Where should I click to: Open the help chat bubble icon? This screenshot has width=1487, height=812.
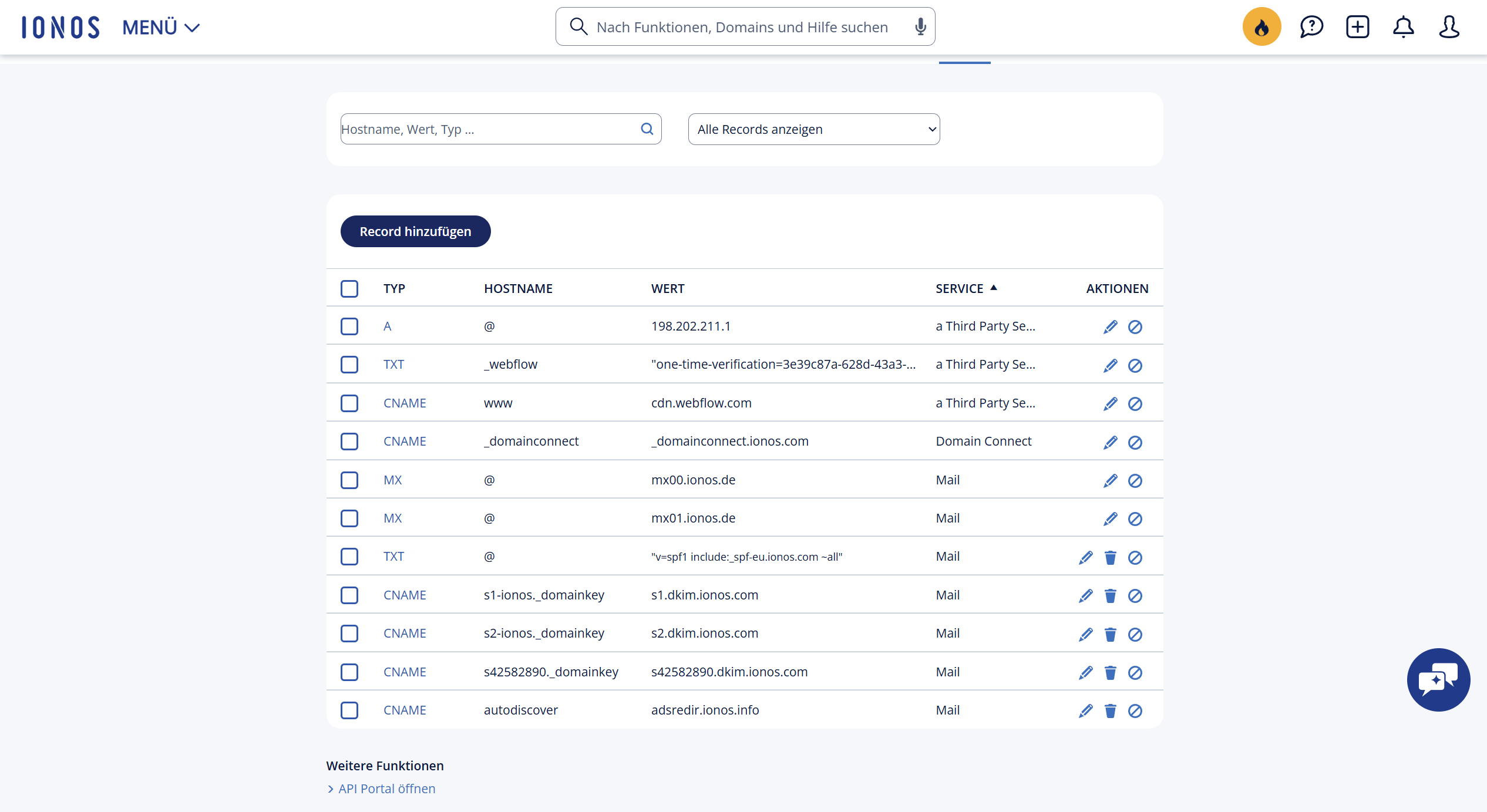click(1311, 27)
